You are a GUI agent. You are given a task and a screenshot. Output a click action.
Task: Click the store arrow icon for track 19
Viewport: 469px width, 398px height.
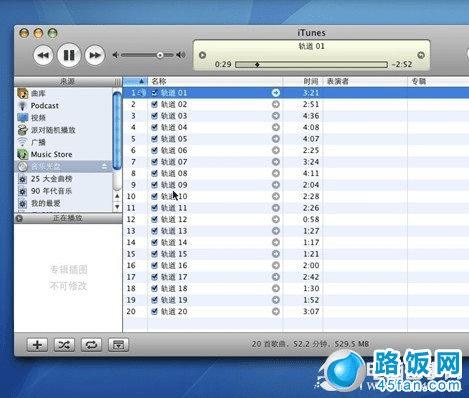click(276, 300)
